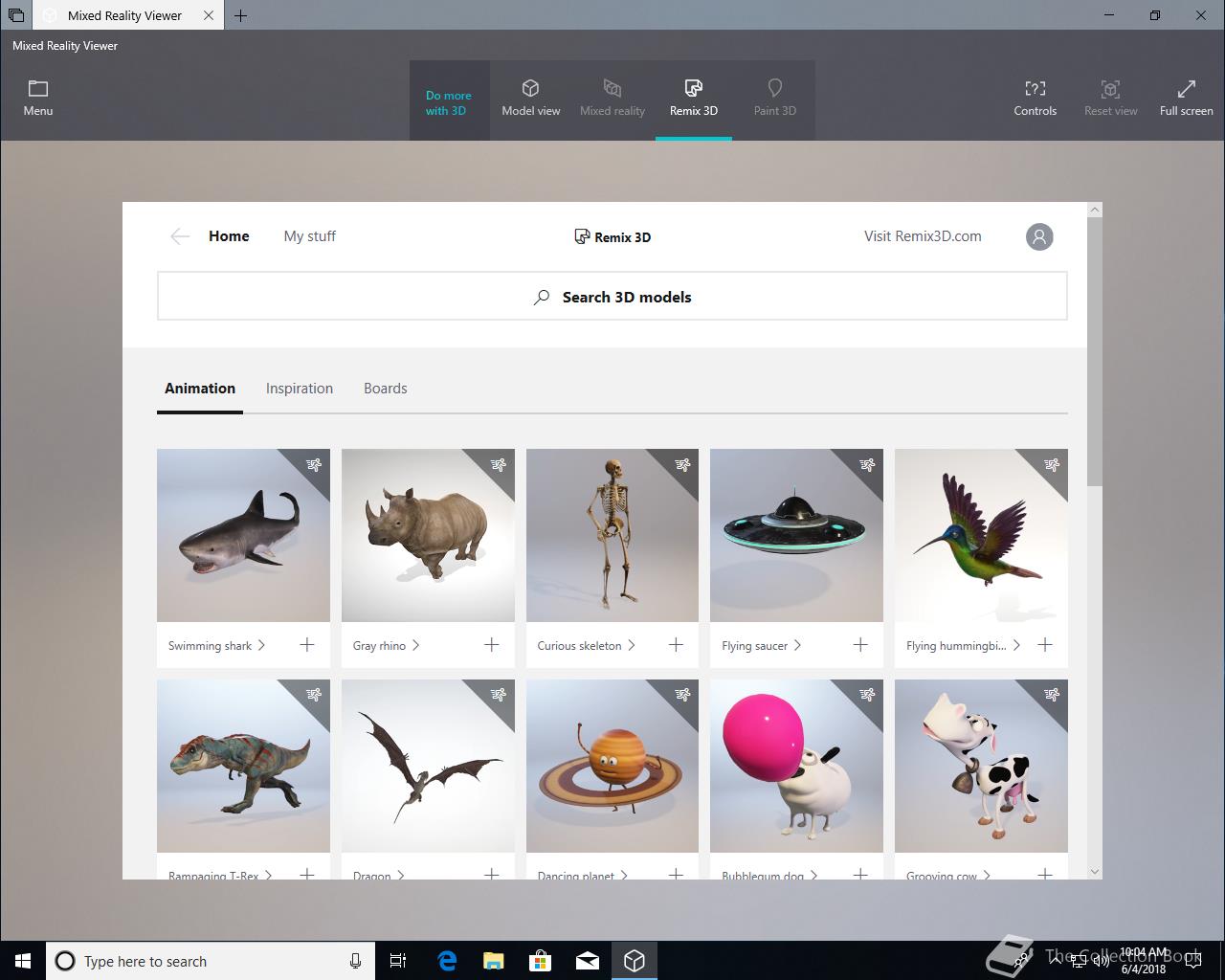This screenshot has width=1225, height=980.
Task: Add Swimming shark with plus icon
Action: pyautogui.click(x=307, y=645)
